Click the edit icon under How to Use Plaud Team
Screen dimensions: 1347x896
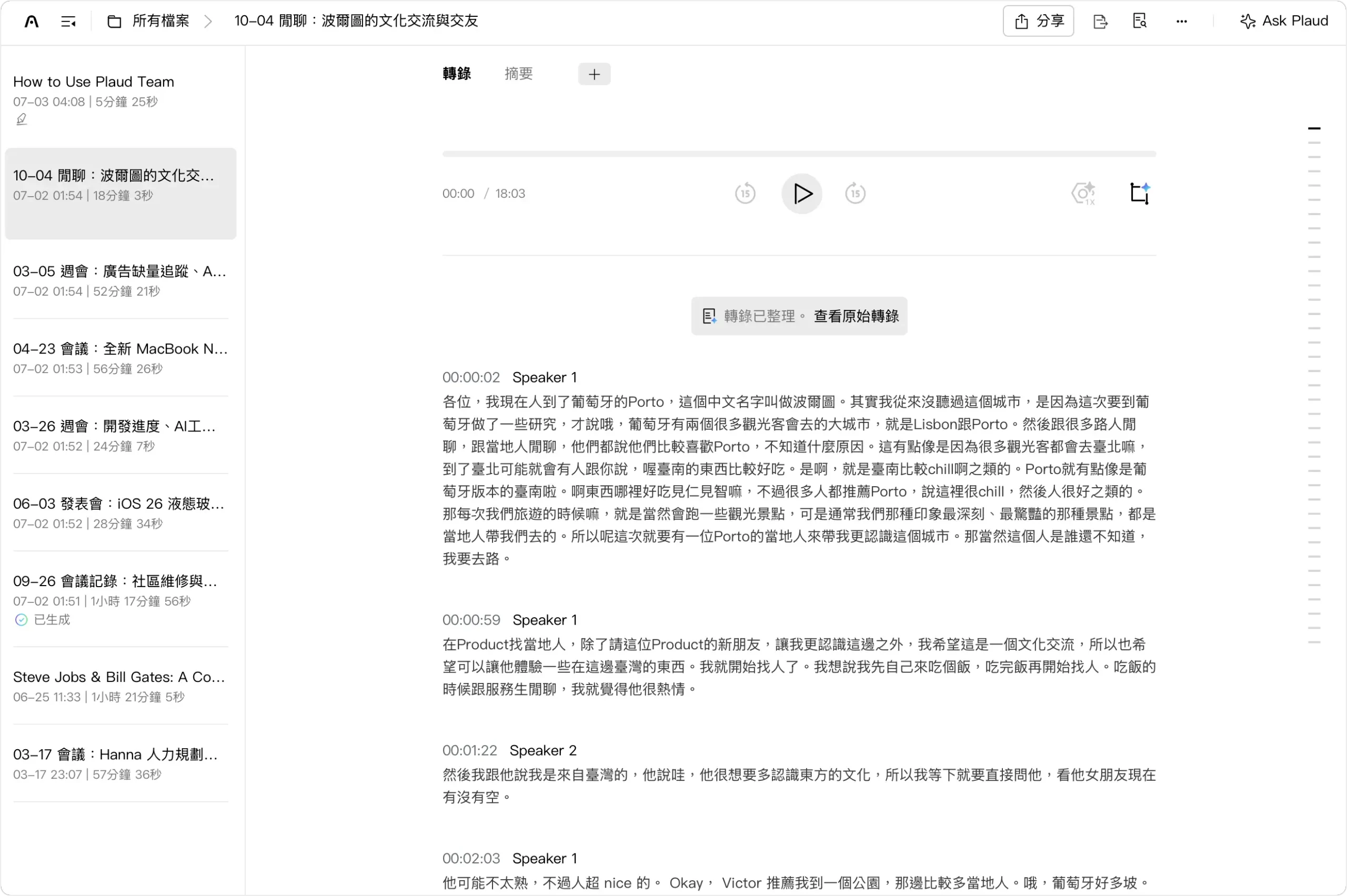(21, 119)
